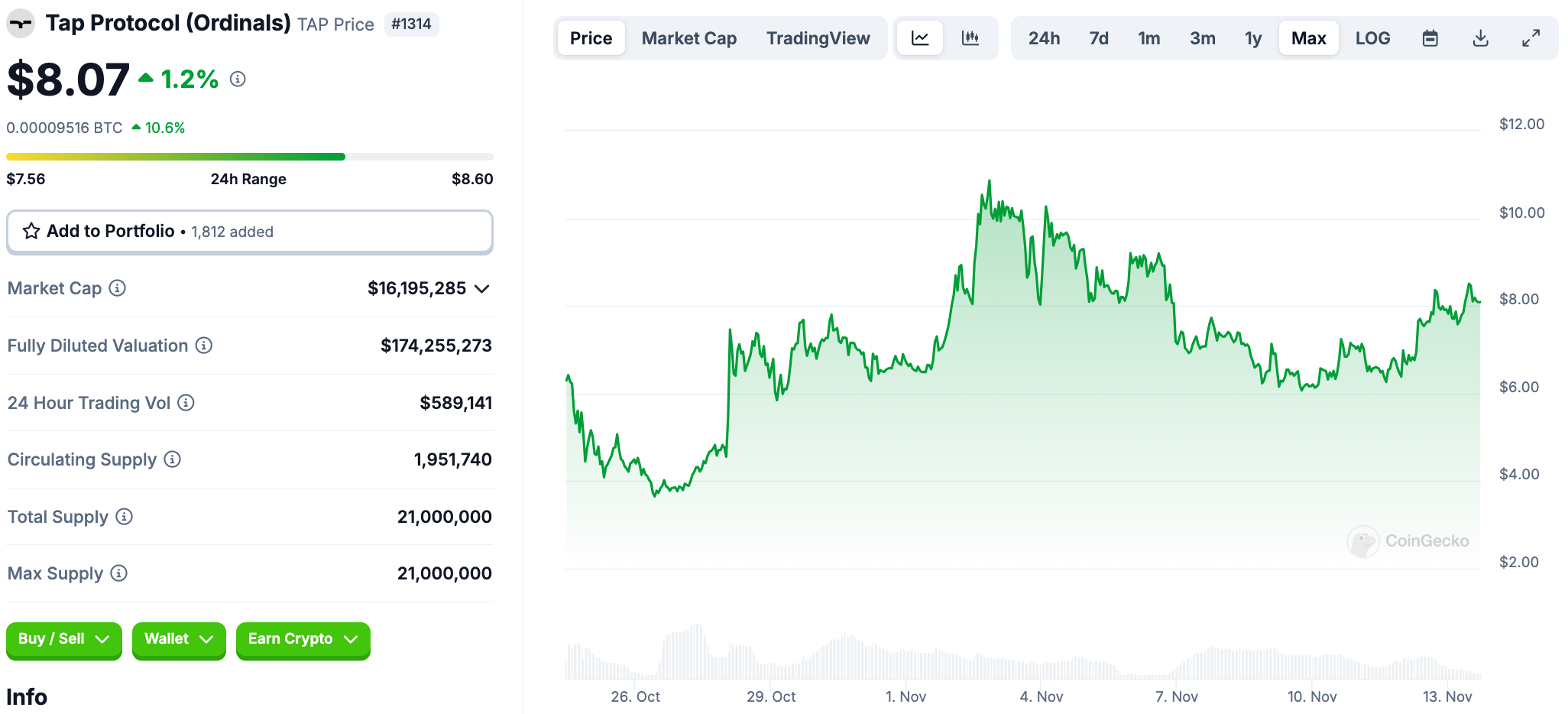Viewport: 1568px width, 714px height.
Task: Download chart data via download icon
Action: tap(1481, 38)
